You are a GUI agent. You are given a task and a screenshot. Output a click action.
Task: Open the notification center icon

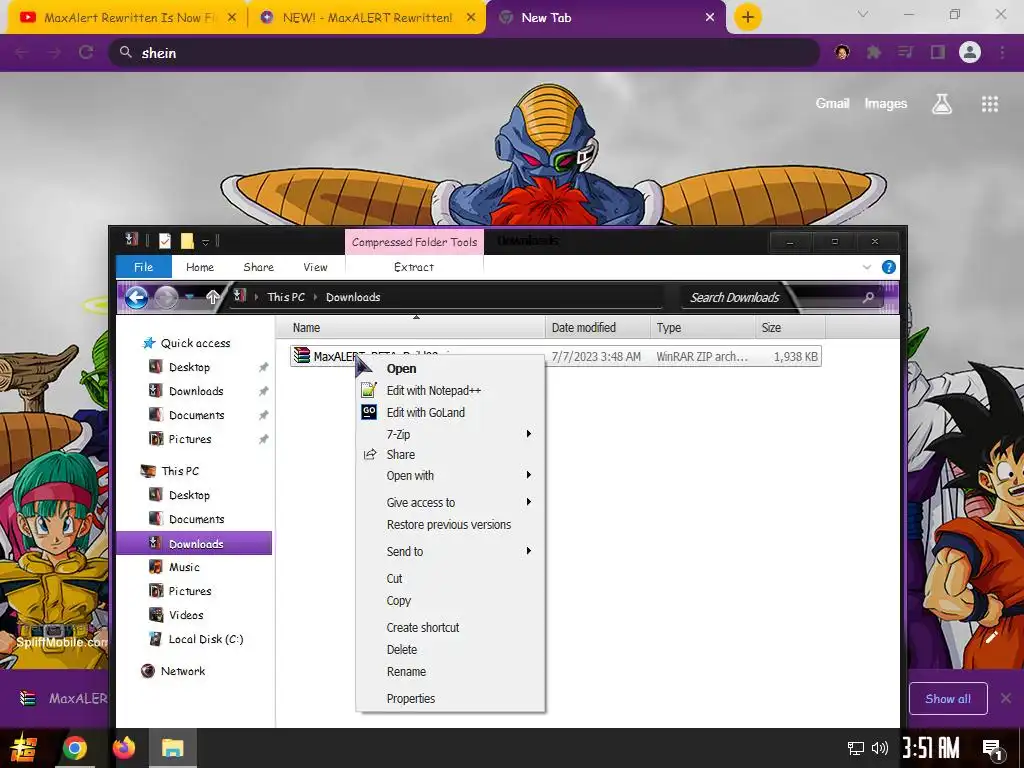[x=993, y=748]
